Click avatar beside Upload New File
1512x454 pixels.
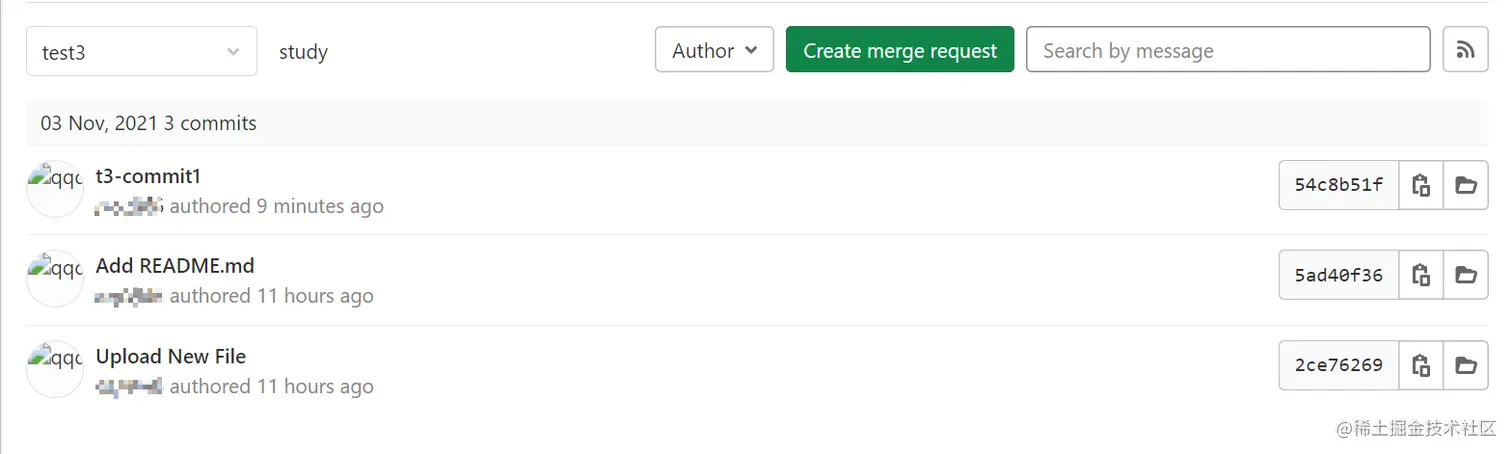(54, 369)
